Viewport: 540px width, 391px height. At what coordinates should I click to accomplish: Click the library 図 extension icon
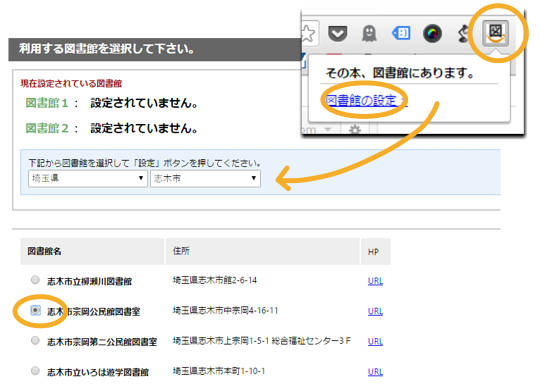pos(495,33)
